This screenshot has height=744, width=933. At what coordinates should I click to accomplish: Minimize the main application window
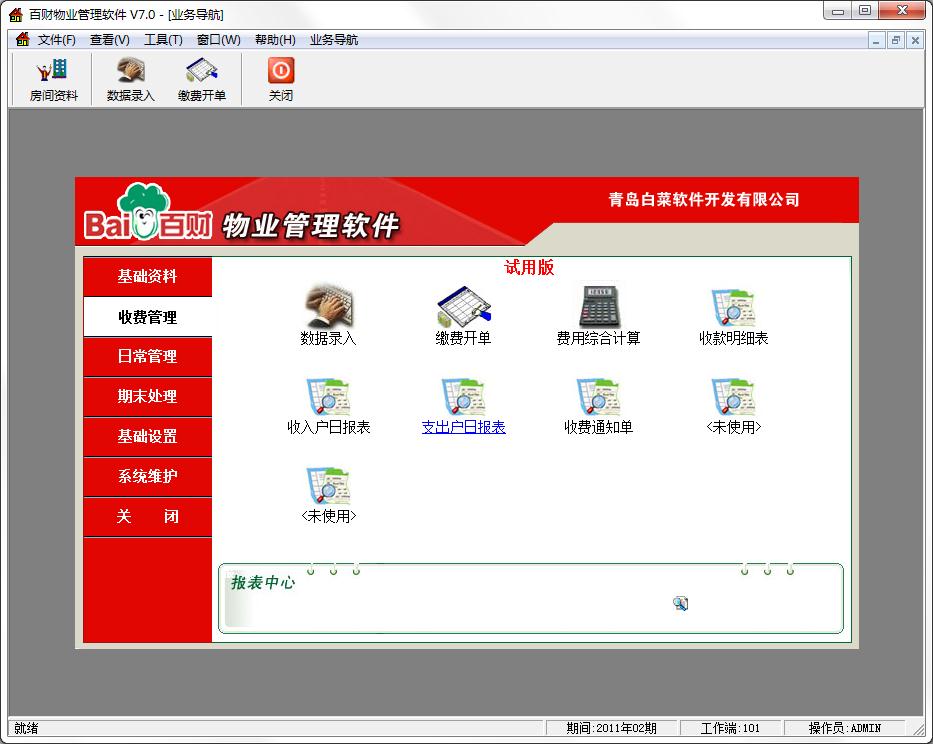pyautogui.click(x=838, y=11)
